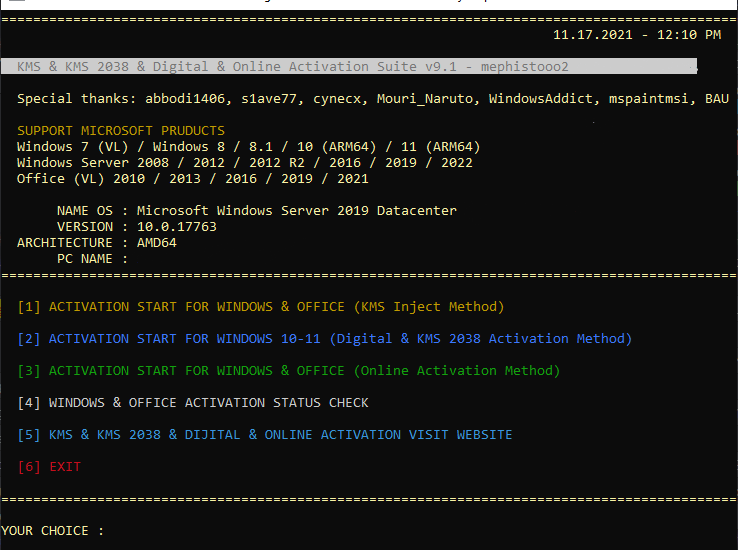Click the date and time 11.17.2021 - 12:10 PM
Image resolution: width=738 pixels, height=550 pixels.
(x=637, y=35)
